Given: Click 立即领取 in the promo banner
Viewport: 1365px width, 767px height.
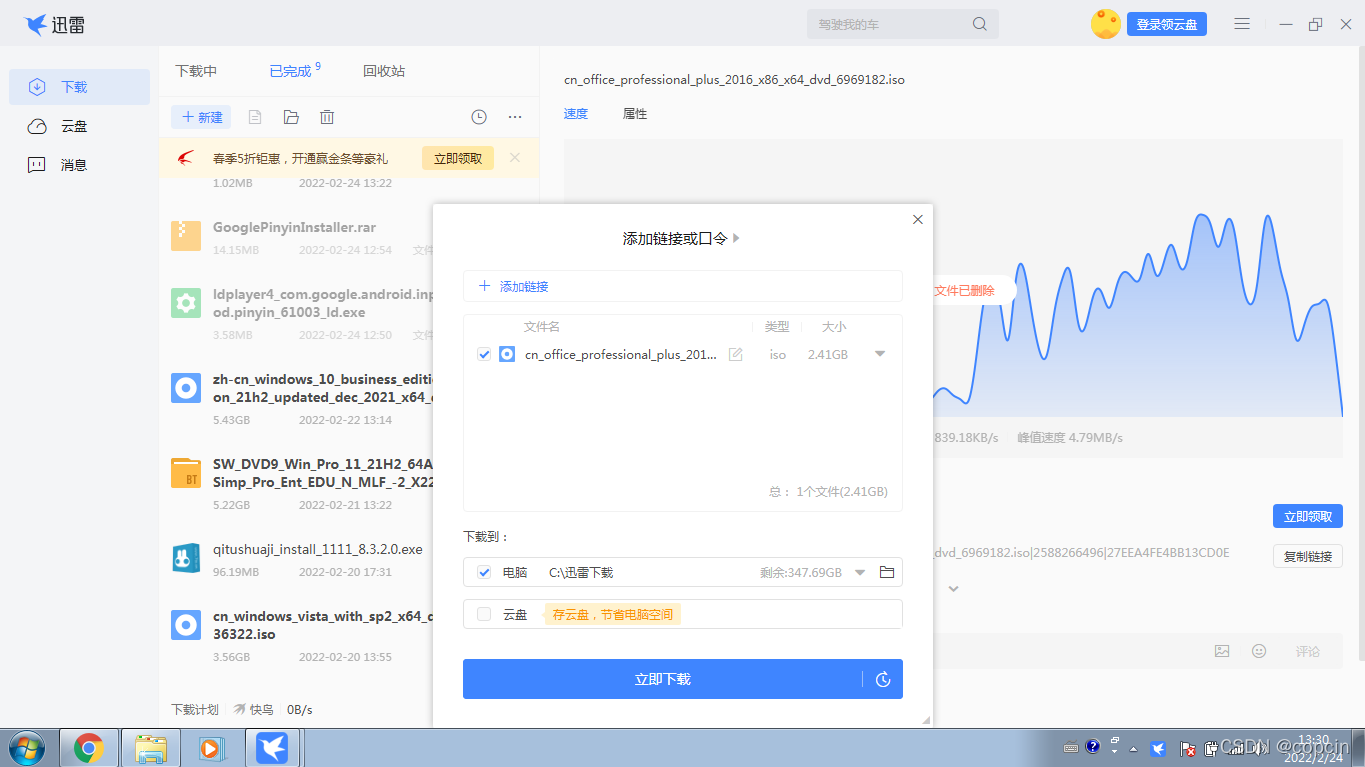Looking at the screenshot, I should [x=458, y=158].
